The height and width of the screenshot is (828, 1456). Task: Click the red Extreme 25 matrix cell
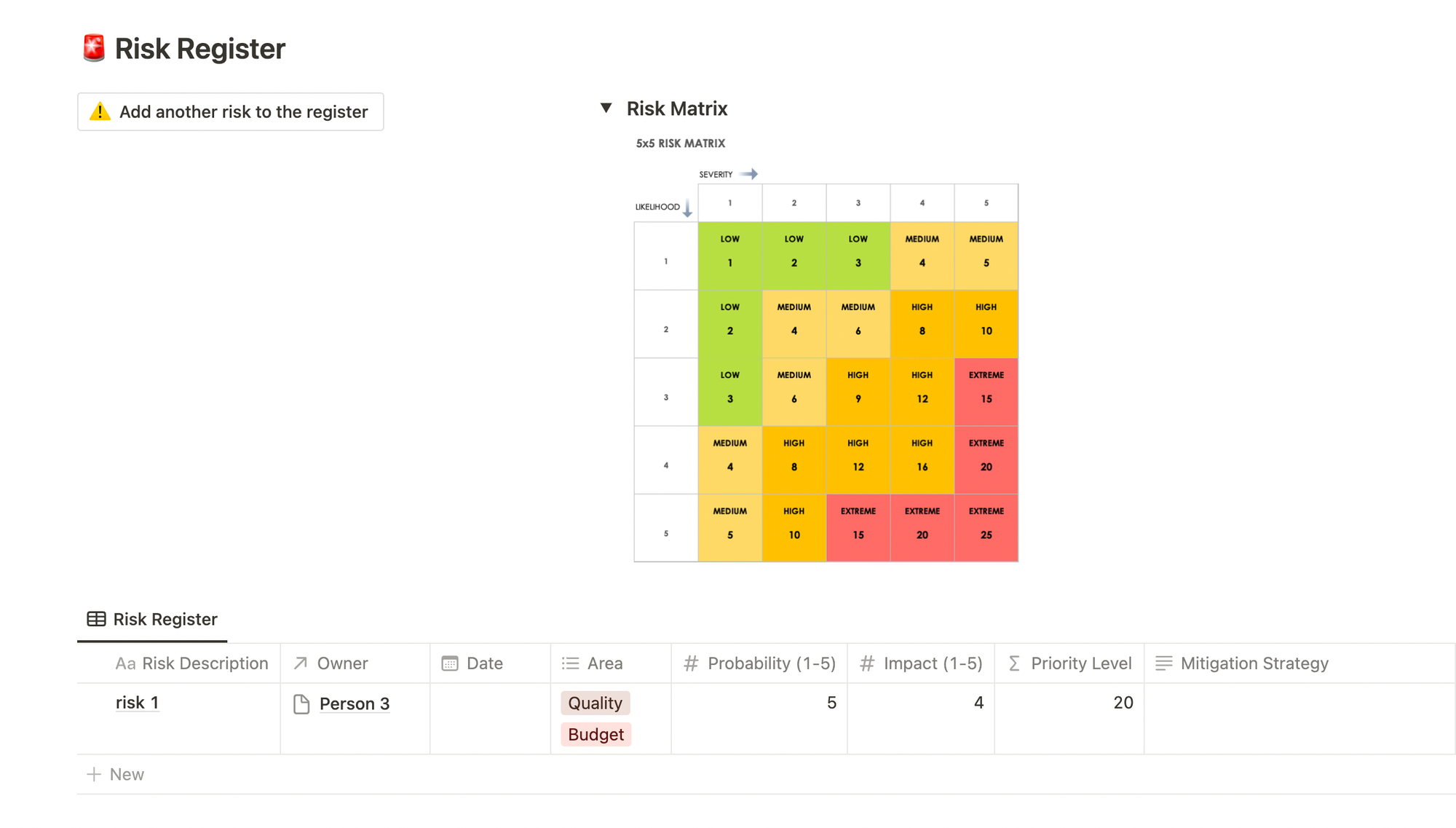tap(986, 528)
